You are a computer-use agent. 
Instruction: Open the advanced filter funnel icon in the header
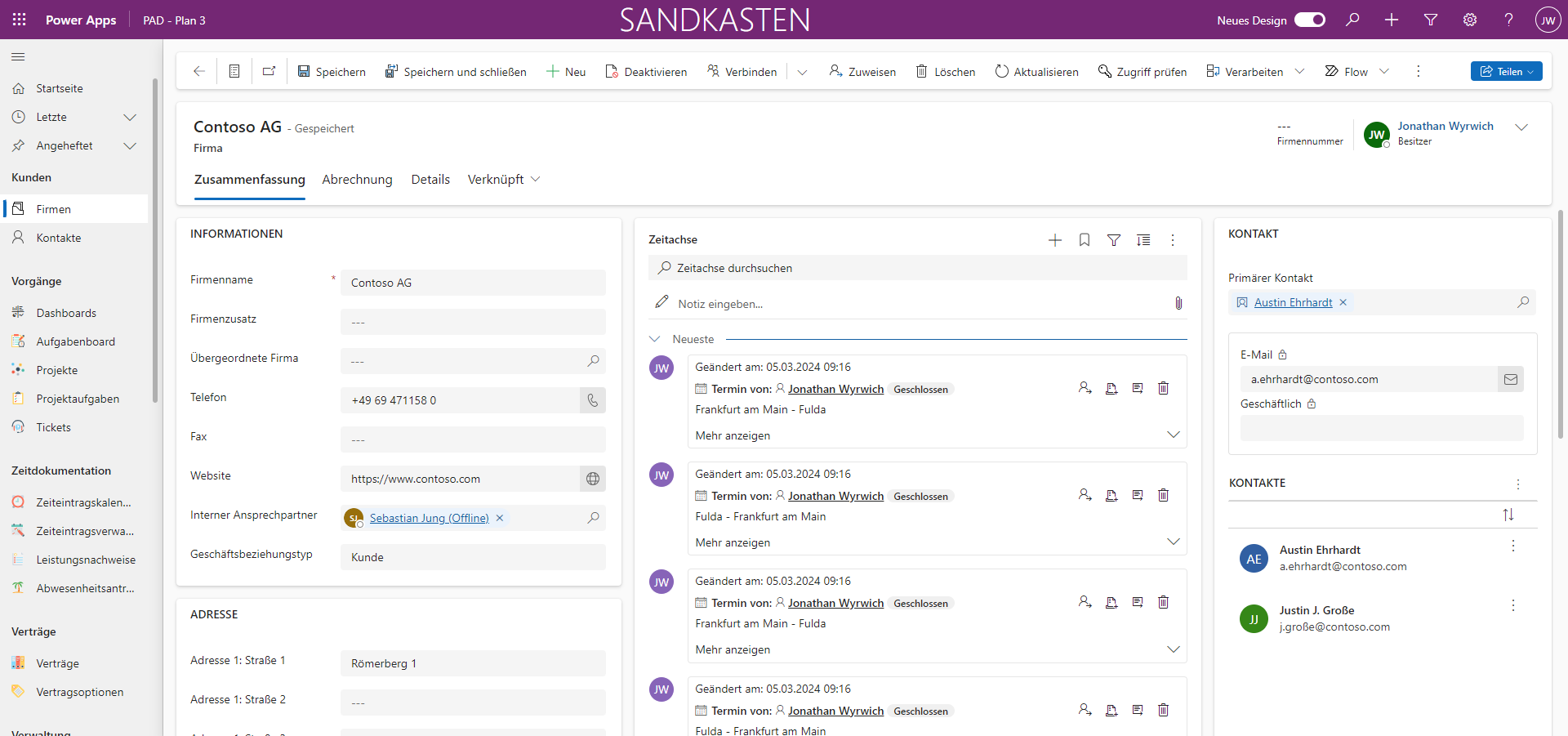click(1431, 20)
